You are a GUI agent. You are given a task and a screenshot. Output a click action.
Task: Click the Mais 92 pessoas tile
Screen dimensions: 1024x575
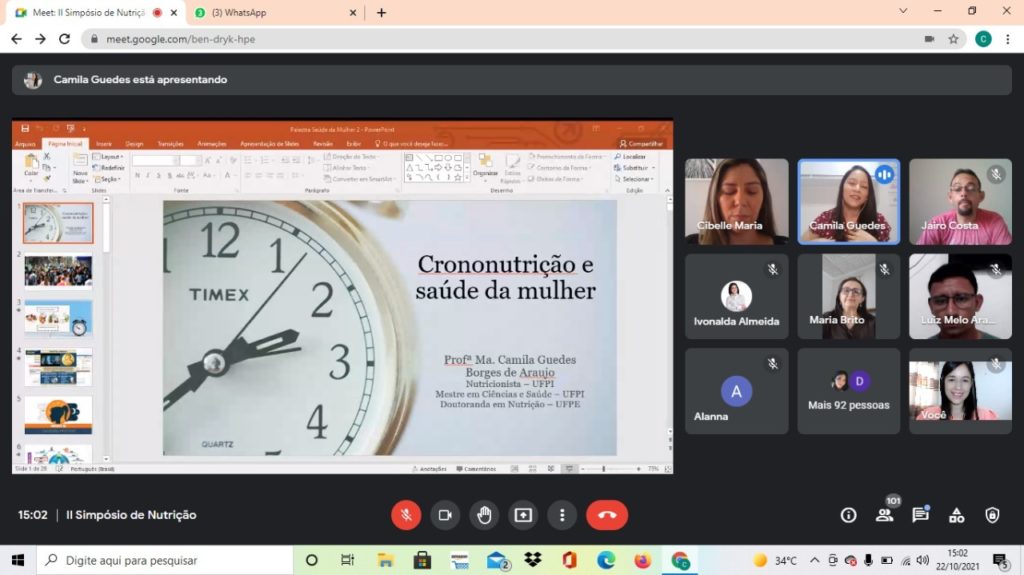[x=848, y=391]
